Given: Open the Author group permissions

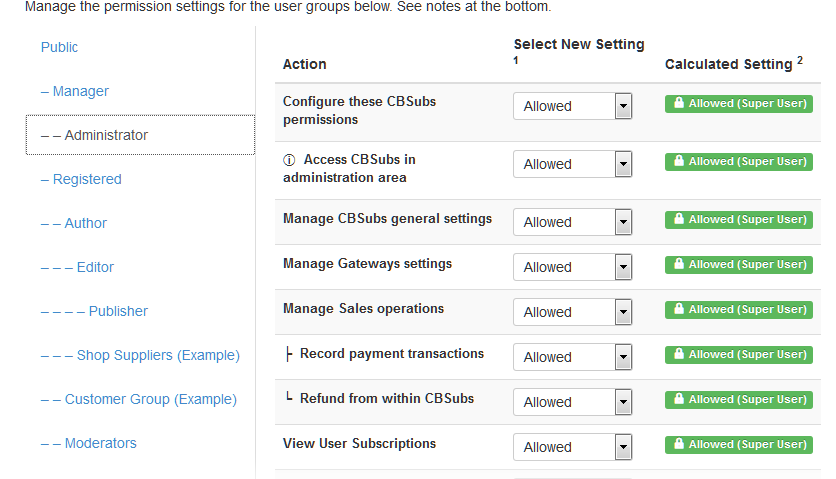Looking at the screenshot, I should 74,223.
